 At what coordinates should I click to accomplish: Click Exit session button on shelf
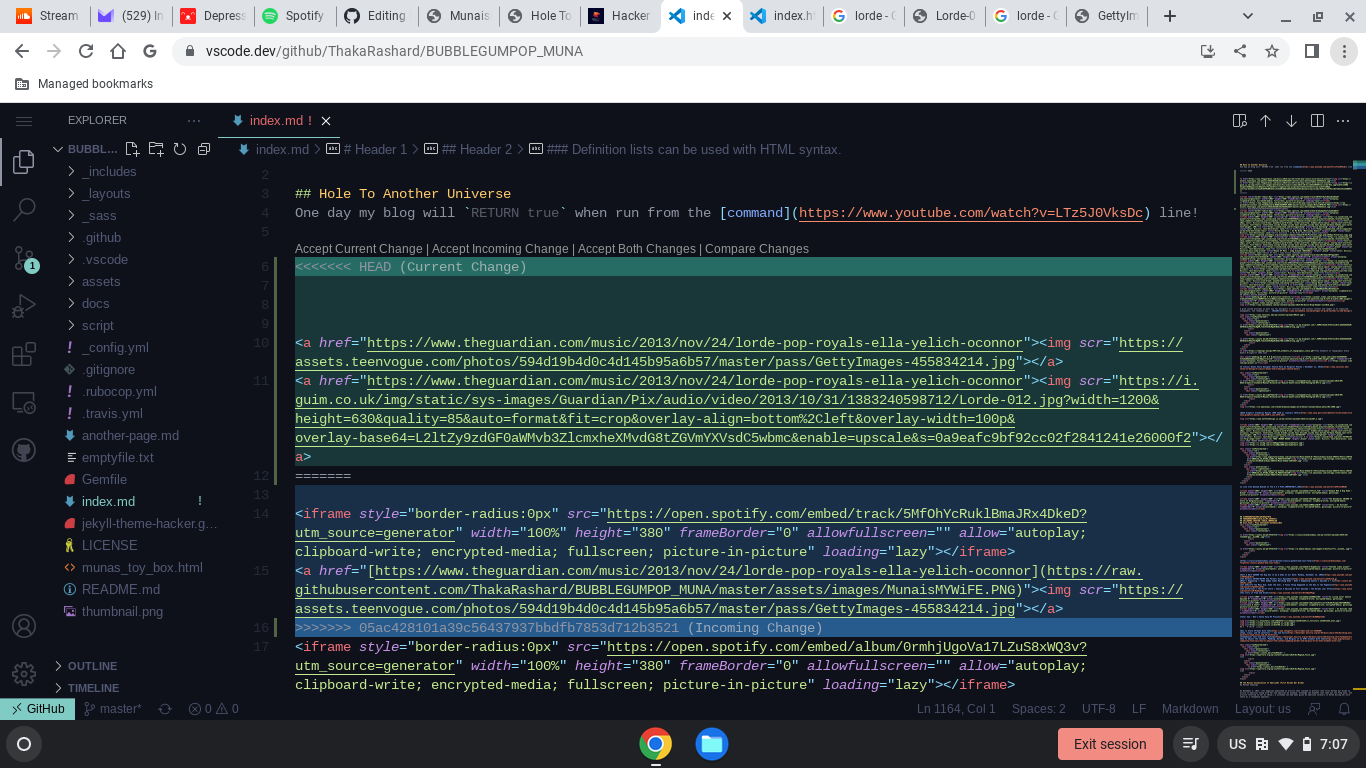[x=1110, y=744]
